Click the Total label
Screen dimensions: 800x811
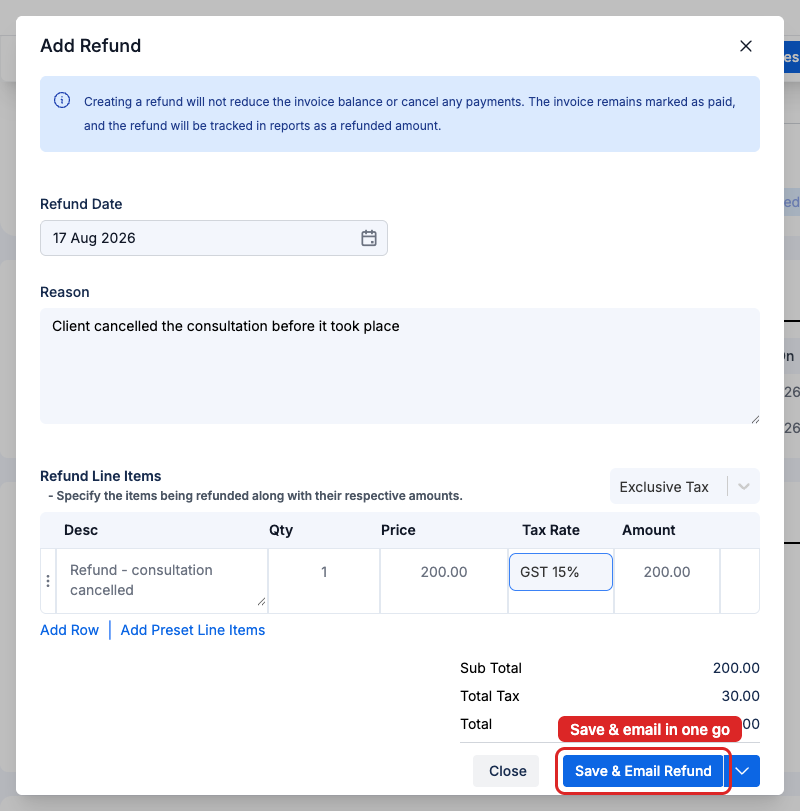(476, 724)
